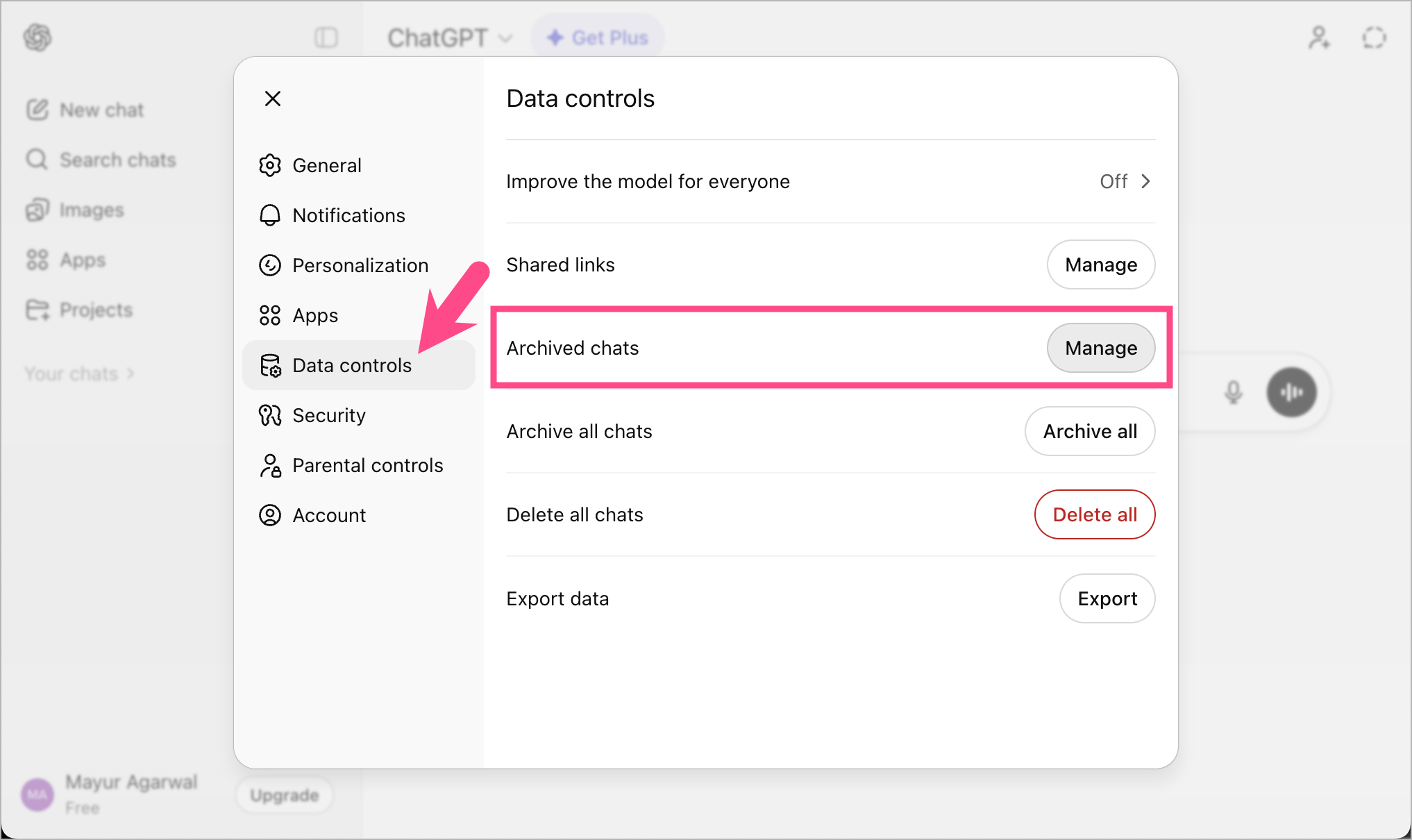Select the microphone icon for dictation
Viewport: 1412px width, 840px height.
pos(1233,392)
